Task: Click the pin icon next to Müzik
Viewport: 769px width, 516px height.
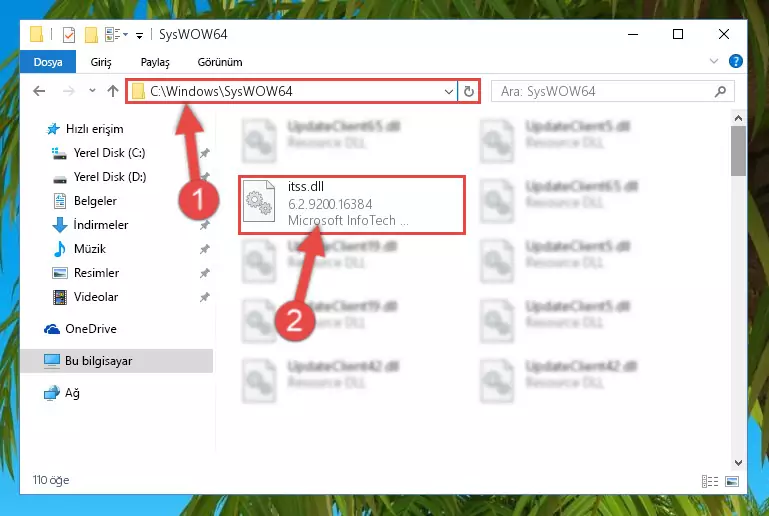Action: [x=205, y=250]
